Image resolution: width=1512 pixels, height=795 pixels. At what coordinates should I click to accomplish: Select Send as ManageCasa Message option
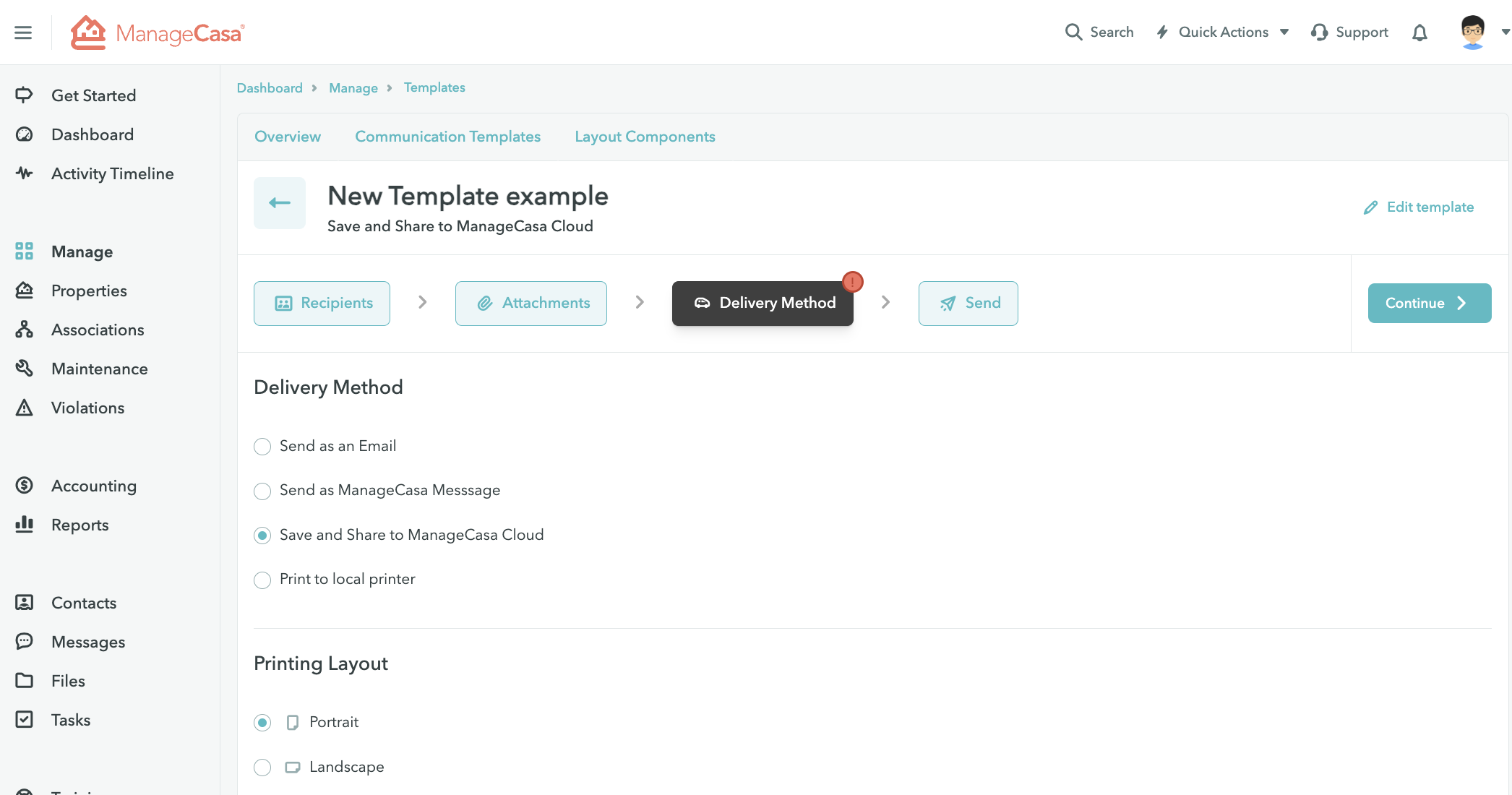click(x=262, y=491)
